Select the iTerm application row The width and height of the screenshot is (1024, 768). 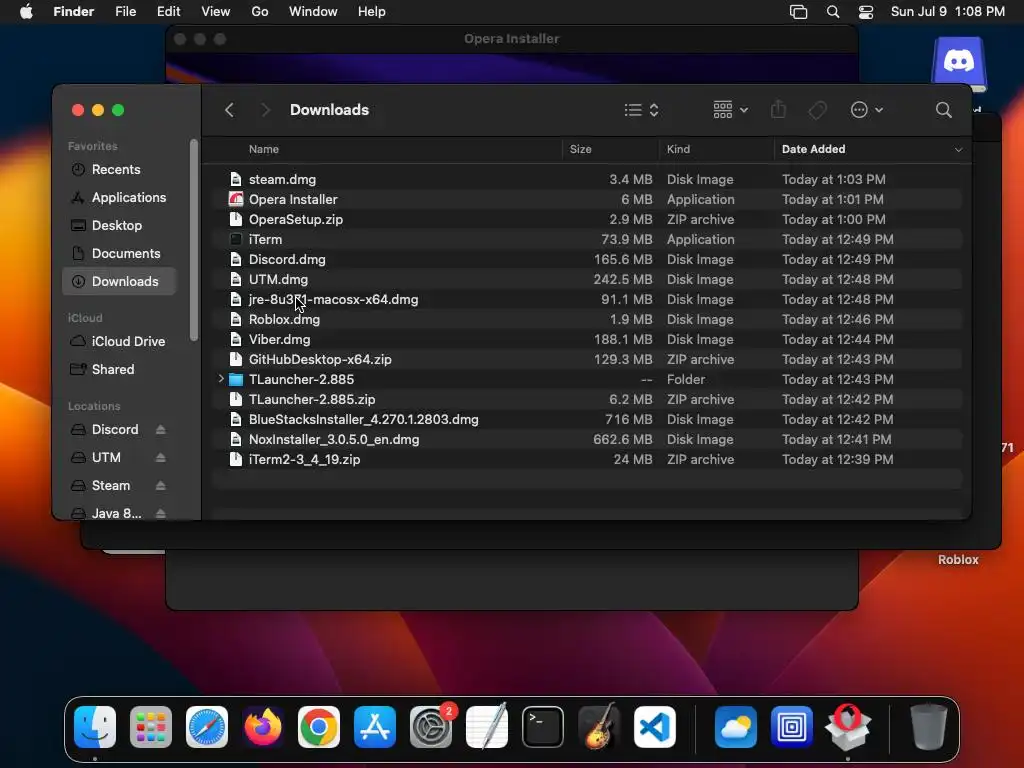tap(586, 239)
